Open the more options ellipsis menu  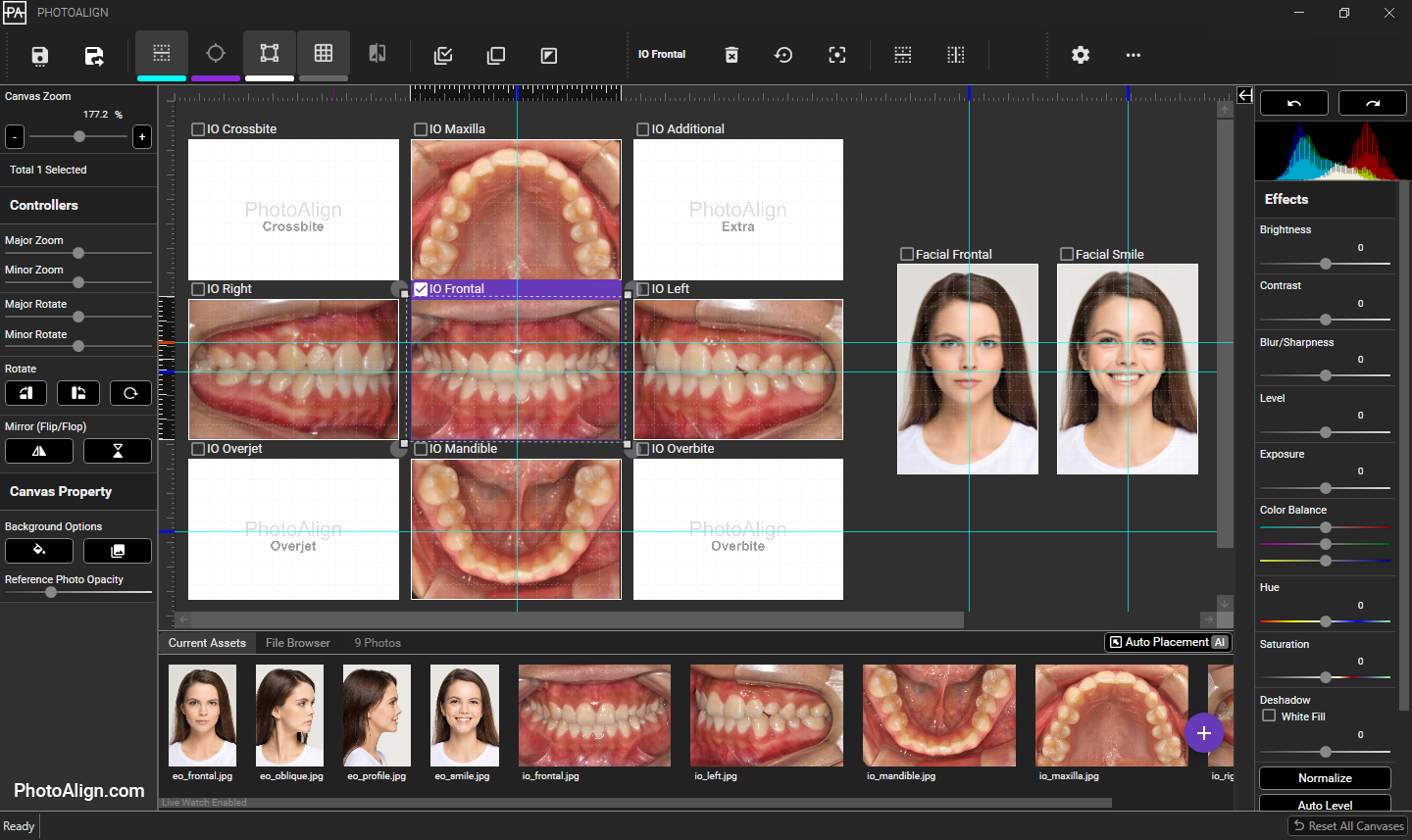click(x=1134, y=56)
